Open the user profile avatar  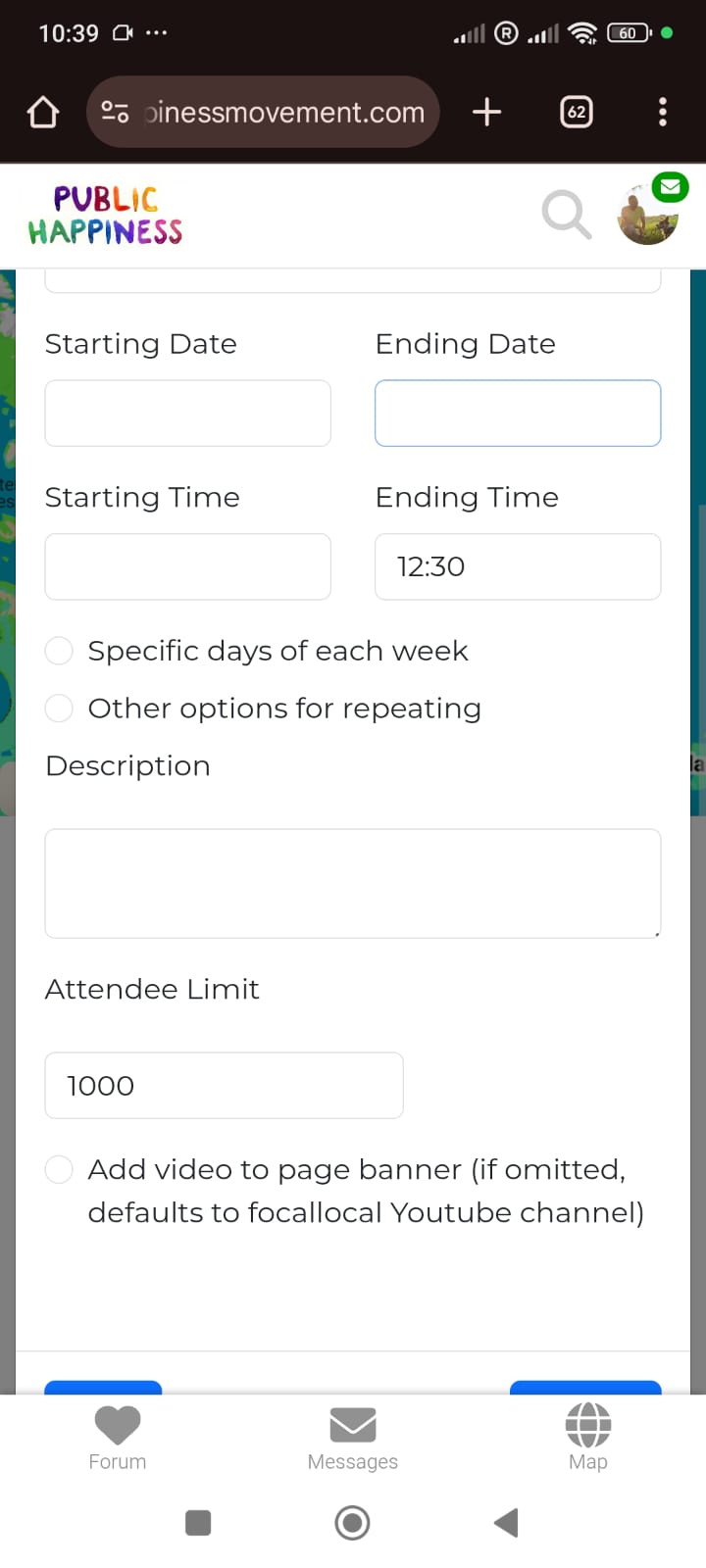coord(646,217)
